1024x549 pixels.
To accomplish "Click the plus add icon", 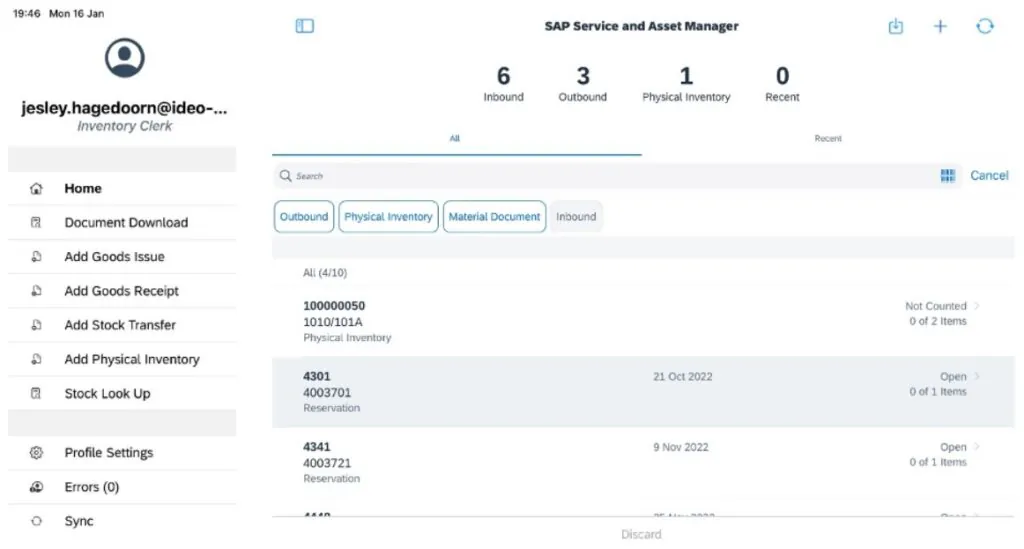I will (x=940, y=26).
